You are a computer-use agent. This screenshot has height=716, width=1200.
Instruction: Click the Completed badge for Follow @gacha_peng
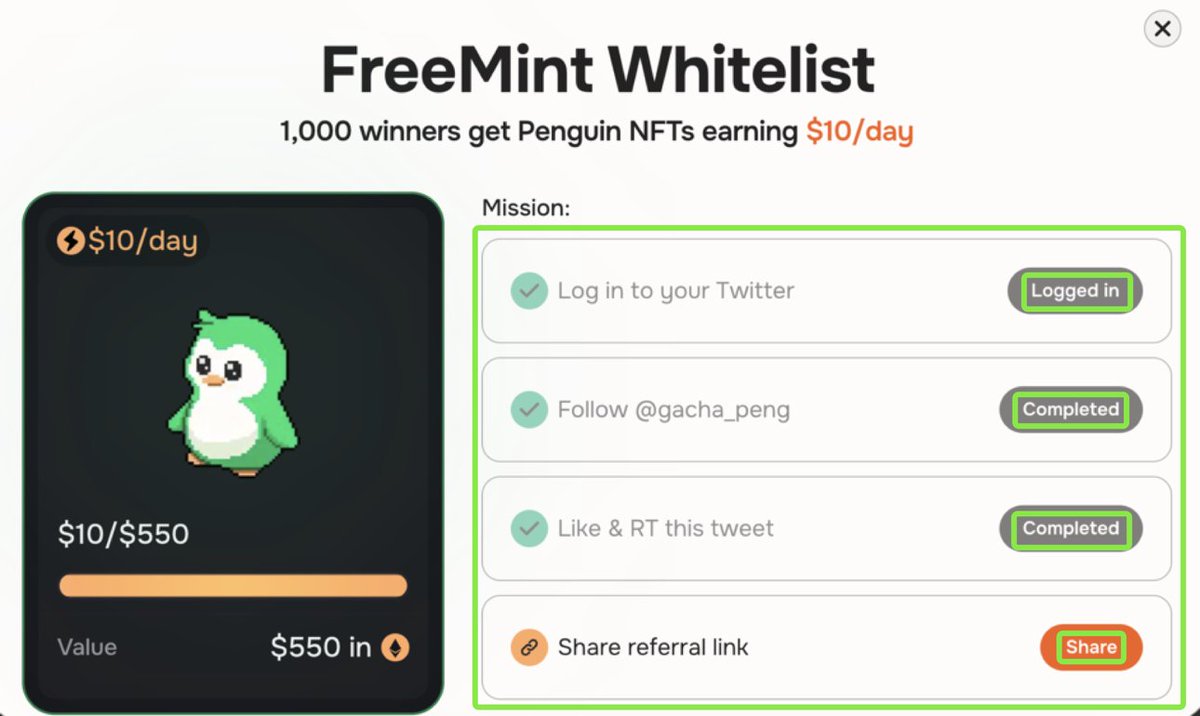point(1071,410)
